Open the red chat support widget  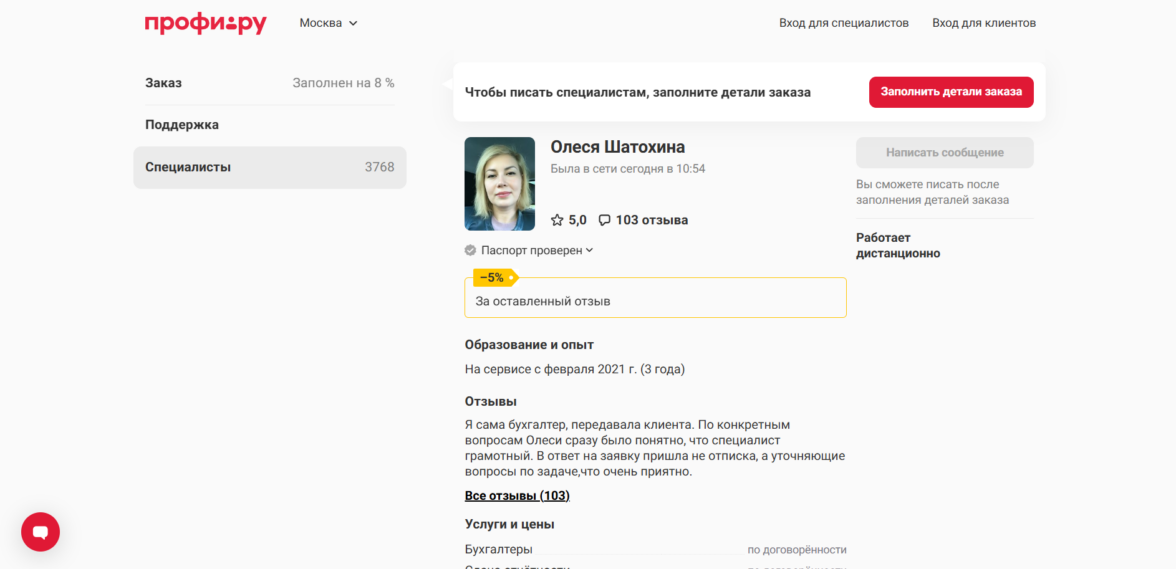pyautogui.click(x=41, y=532)
